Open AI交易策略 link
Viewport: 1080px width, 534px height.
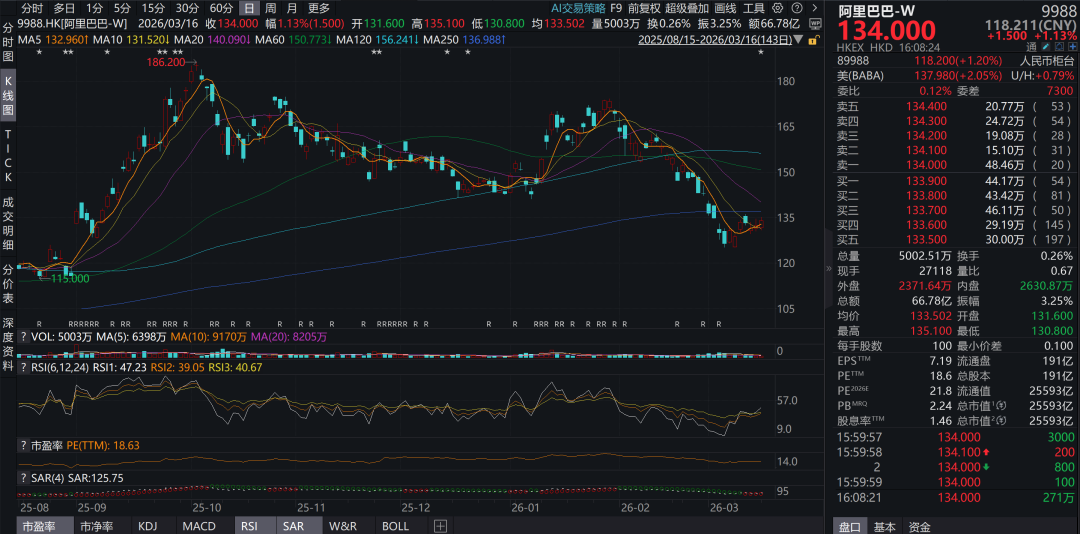579,8
